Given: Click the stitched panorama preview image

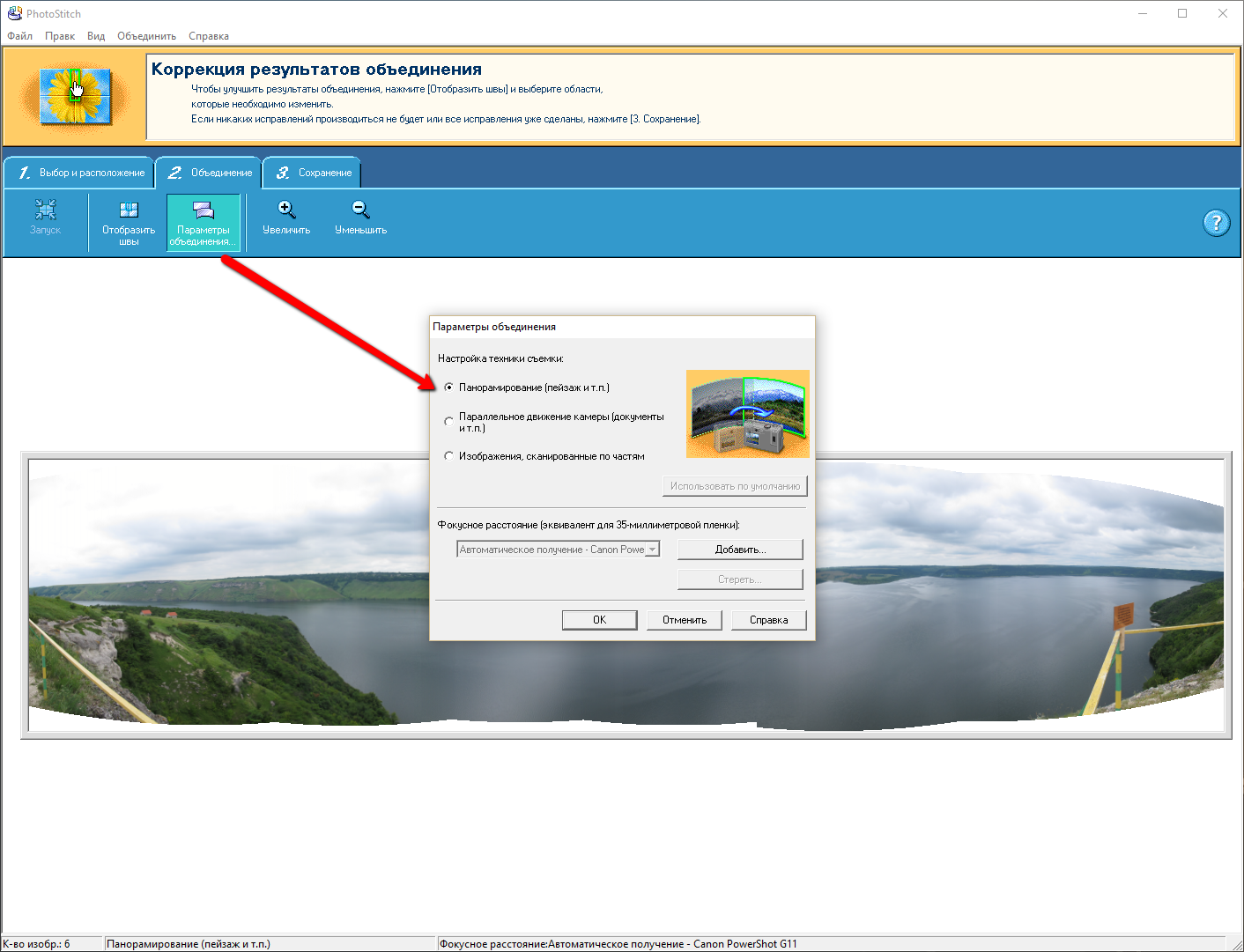Looking at the screenshot, I should click(220, 616).
